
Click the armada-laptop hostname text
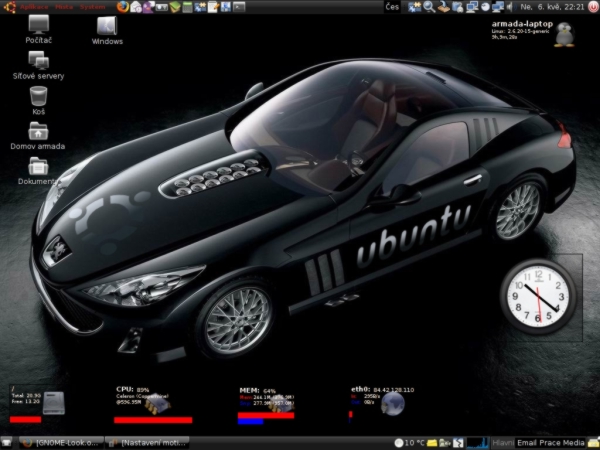(522, 24)
